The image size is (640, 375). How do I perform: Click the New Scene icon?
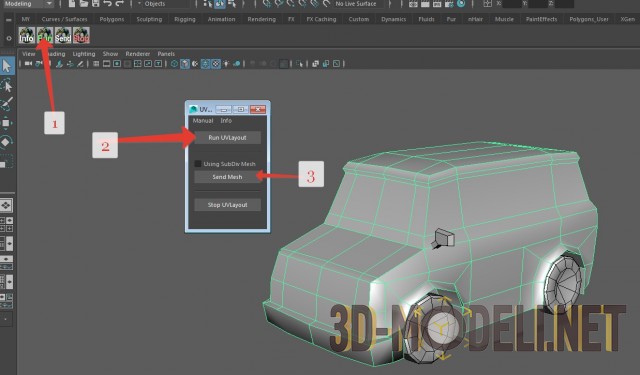(72, 4)
